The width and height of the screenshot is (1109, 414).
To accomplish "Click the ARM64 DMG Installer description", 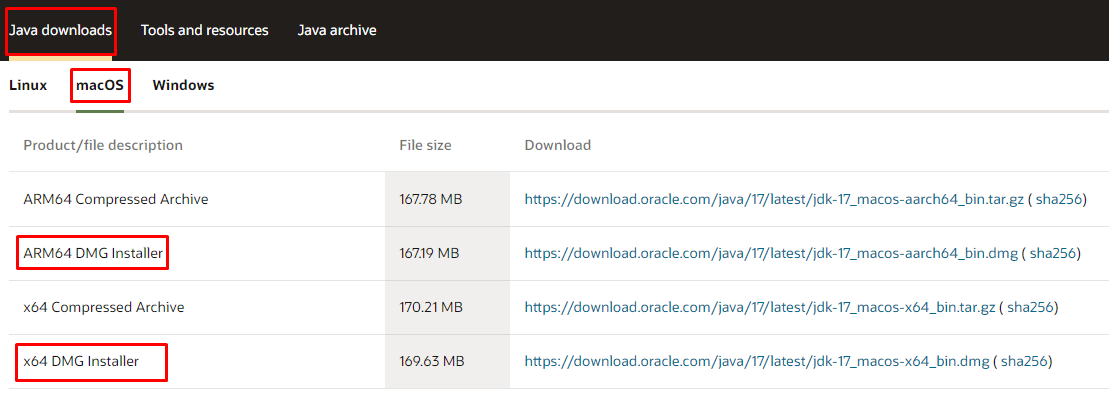I will click(93, 253).
